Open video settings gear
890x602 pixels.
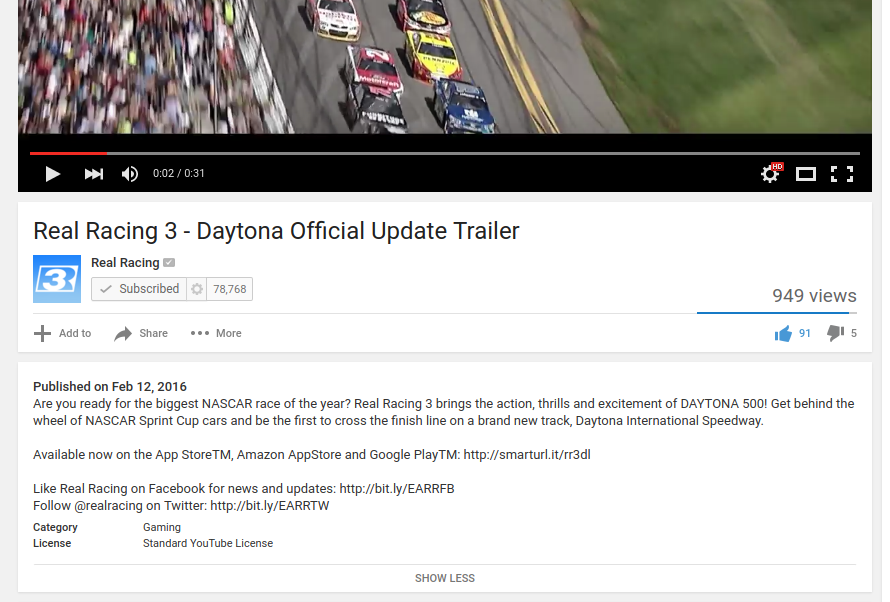point(770,173)
